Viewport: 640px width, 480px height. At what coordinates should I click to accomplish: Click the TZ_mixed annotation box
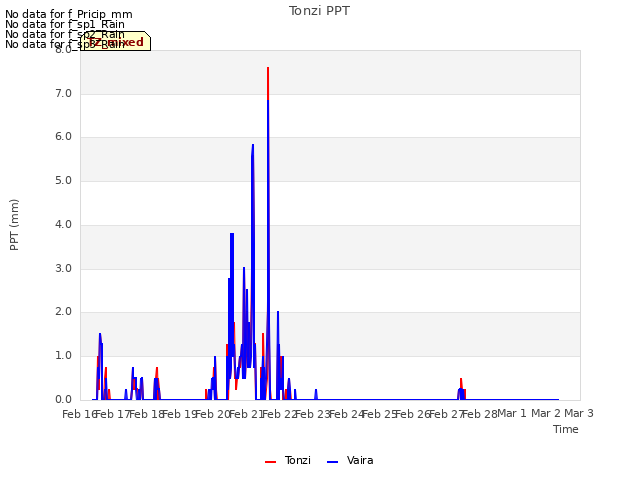(116, 41)
